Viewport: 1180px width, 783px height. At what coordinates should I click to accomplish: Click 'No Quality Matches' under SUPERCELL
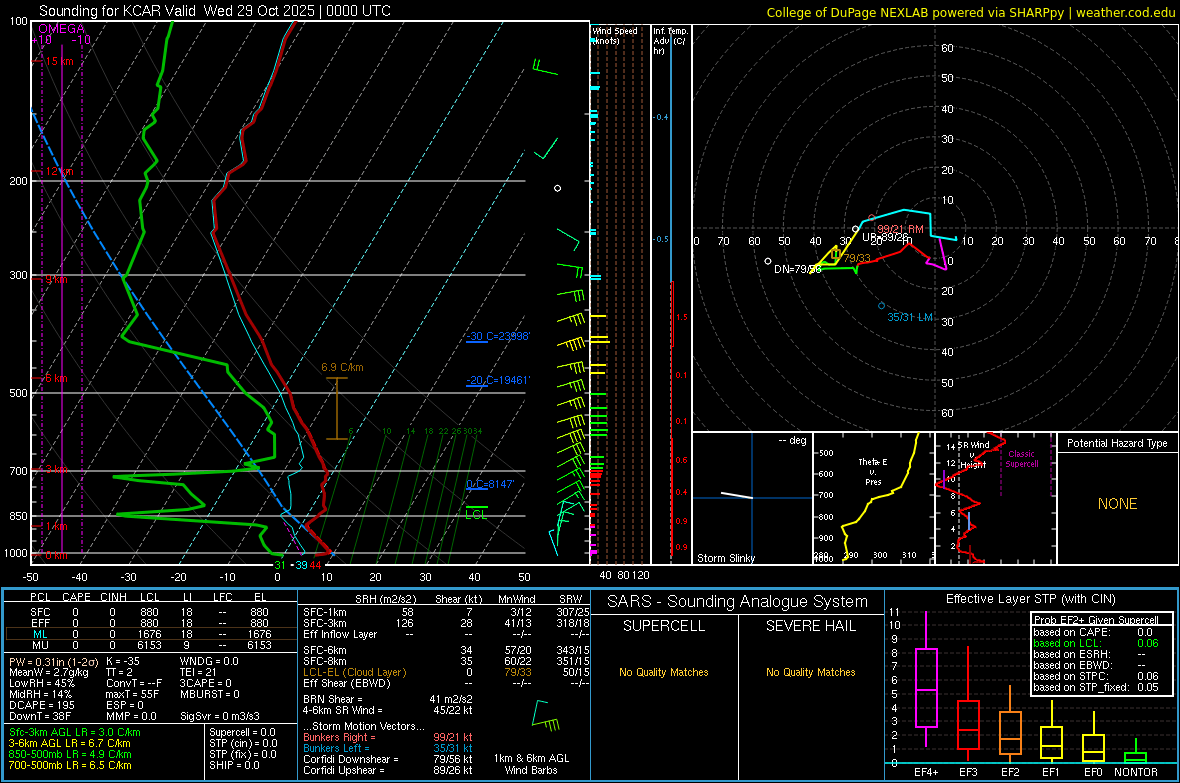click(664, 672)
